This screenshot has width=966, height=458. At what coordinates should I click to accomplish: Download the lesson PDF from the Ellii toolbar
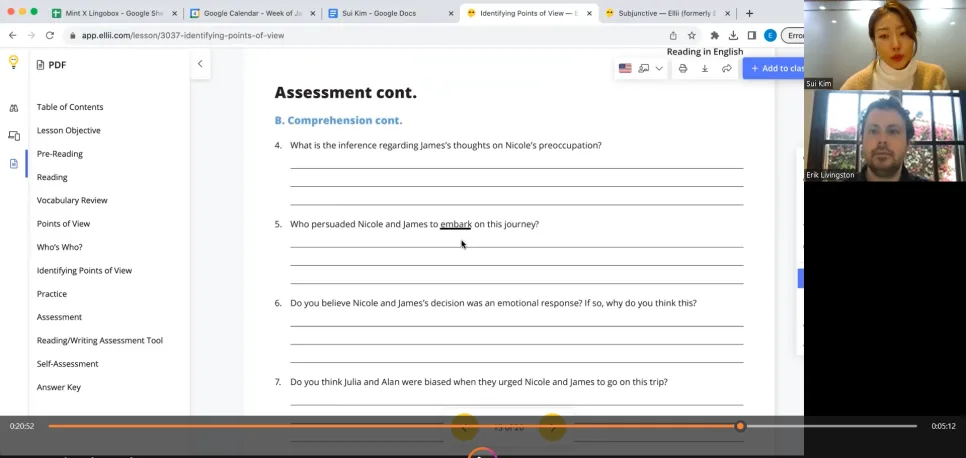tap(705, 68)
